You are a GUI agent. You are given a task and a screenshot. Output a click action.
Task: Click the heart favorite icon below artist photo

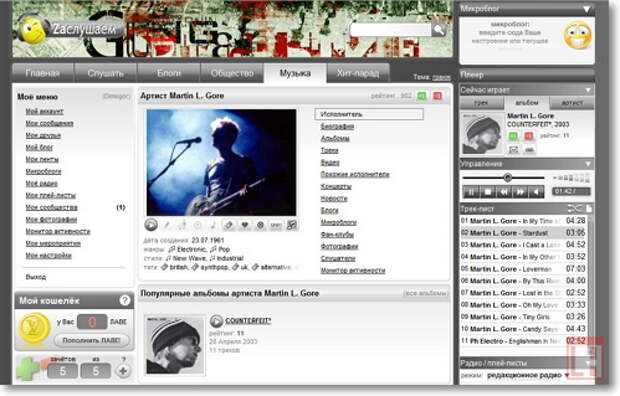245,225
